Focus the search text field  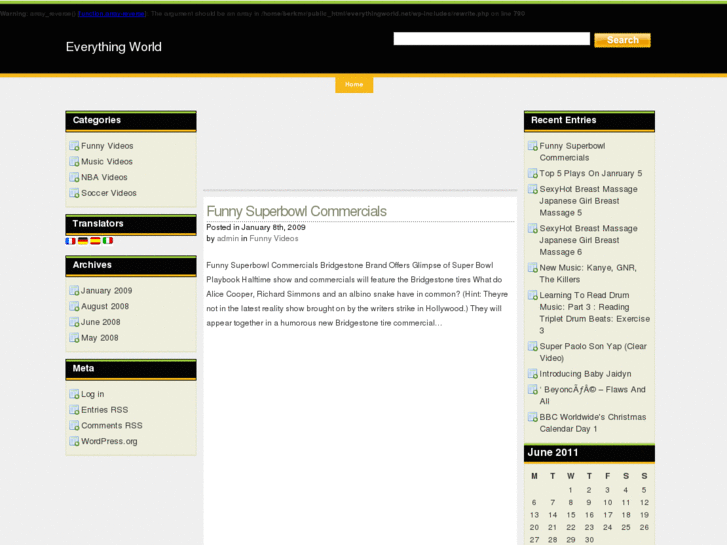[x=491, y=39]
